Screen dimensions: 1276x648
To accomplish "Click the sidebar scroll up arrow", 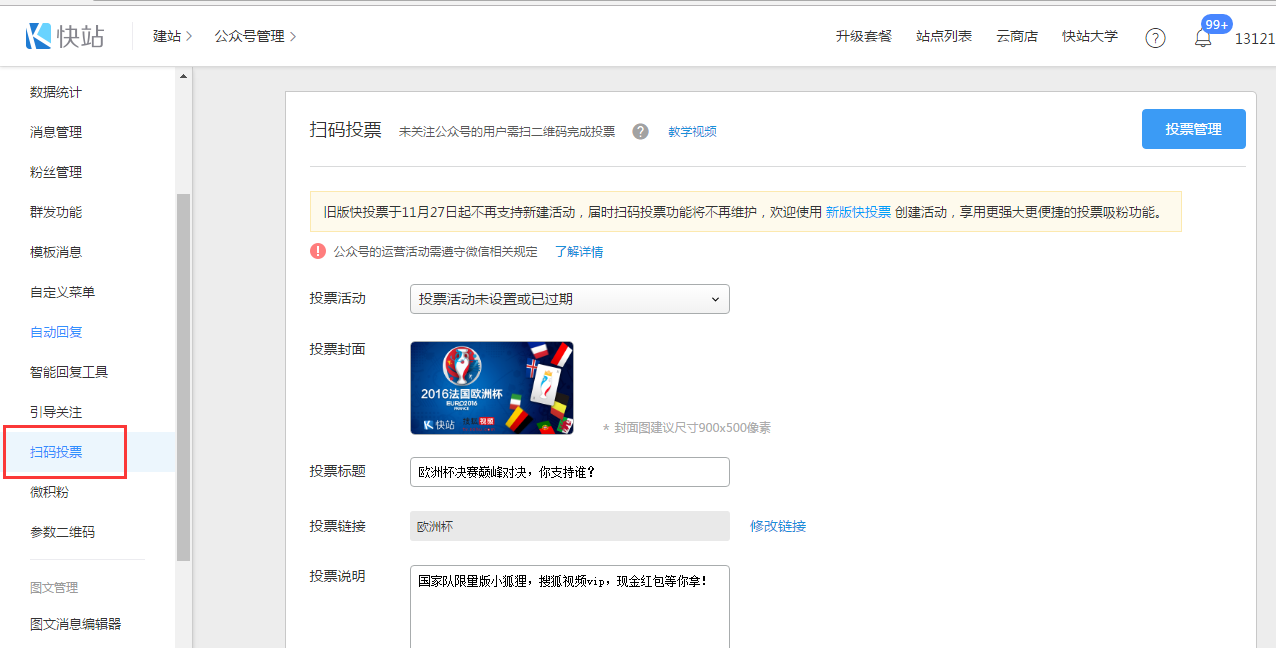I will point(183,77).
